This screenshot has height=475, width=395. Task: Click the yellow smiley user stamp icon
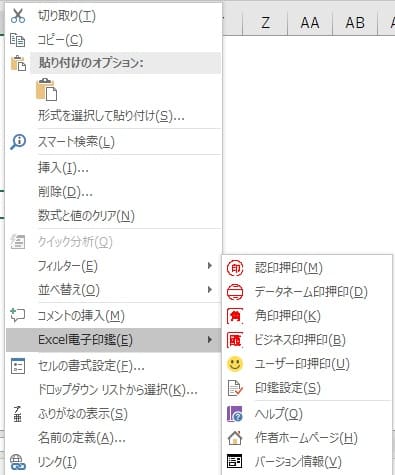[x=235, y=364]
